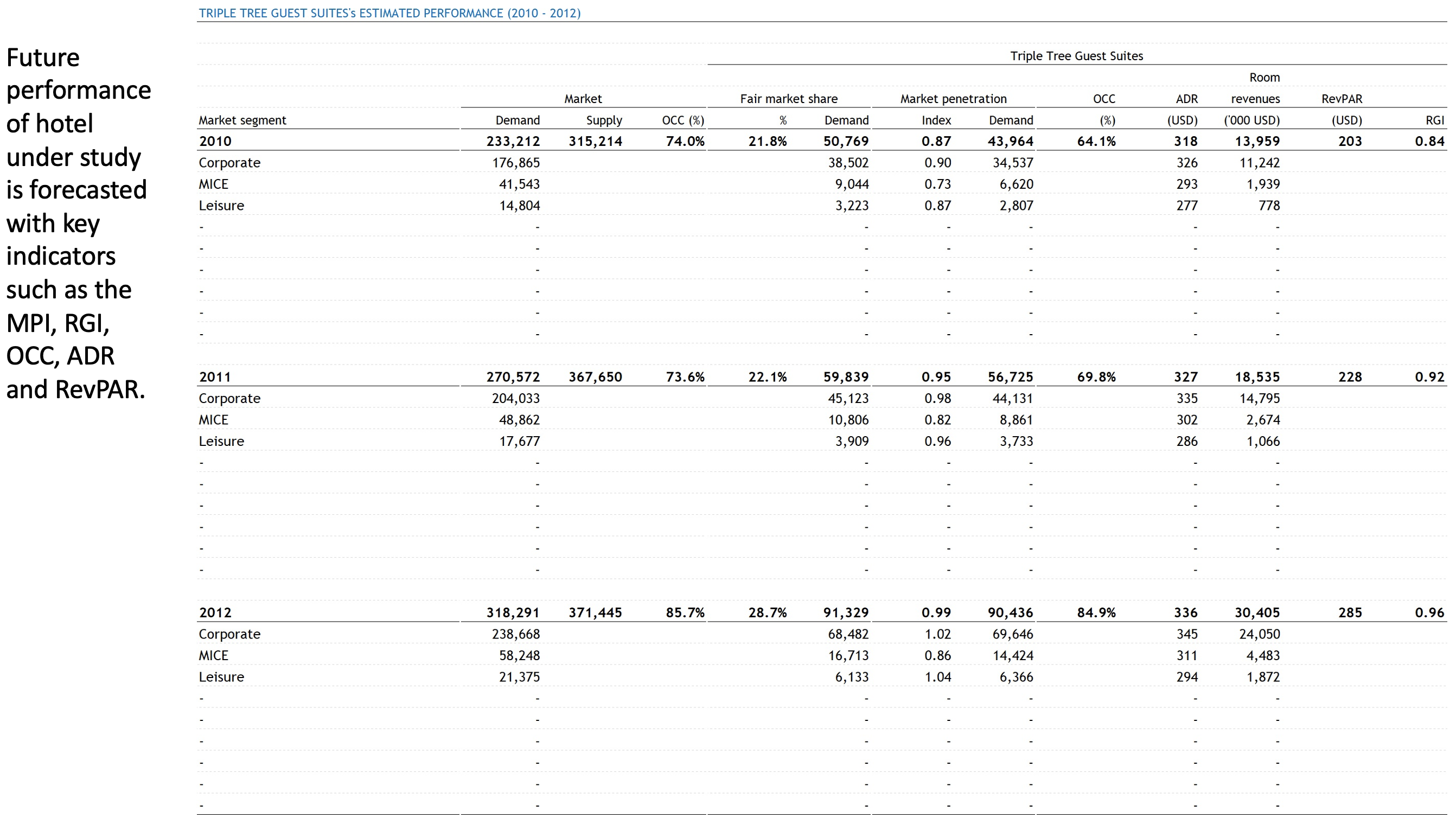Click 2012 room revenues 30,405
The height and width of the screenshot is (818, 1456).
[x=1257, y=613]
